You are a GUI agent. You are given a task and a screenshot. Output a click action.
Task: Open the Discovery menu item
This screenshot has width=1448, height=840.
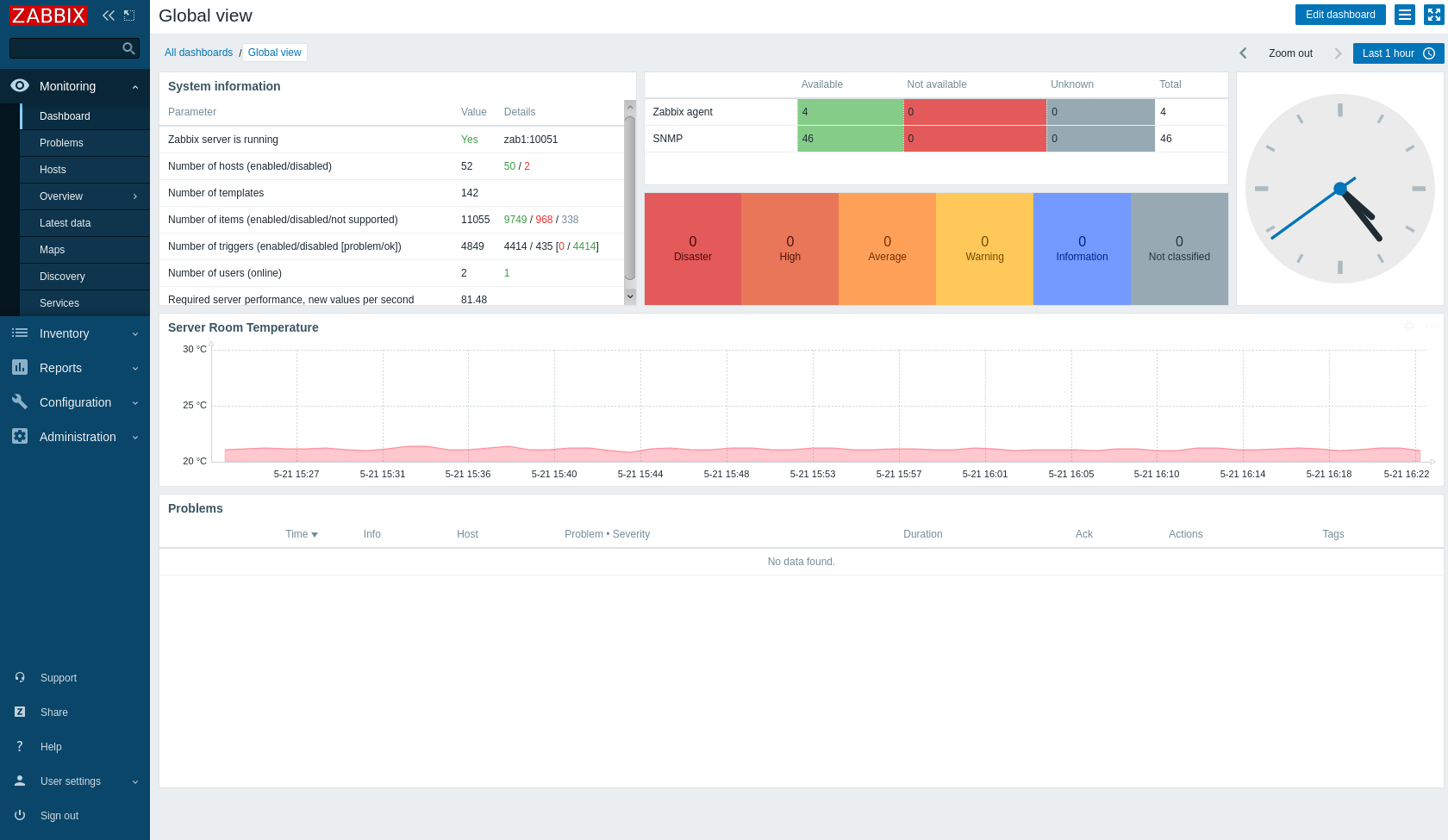85,277
